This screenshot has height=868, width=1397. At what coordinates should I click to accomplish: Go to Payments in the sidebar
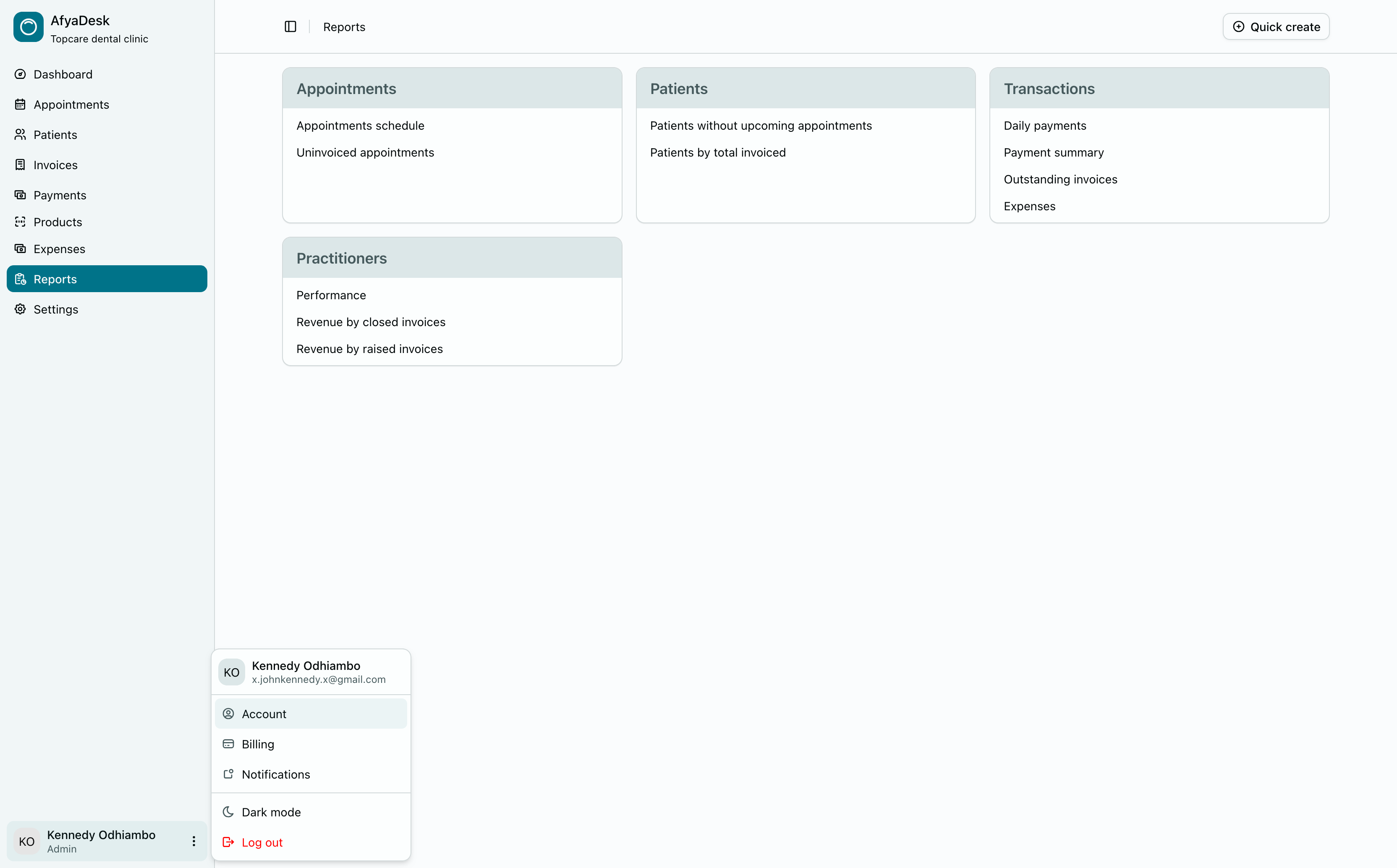click(x=60, y=195)
